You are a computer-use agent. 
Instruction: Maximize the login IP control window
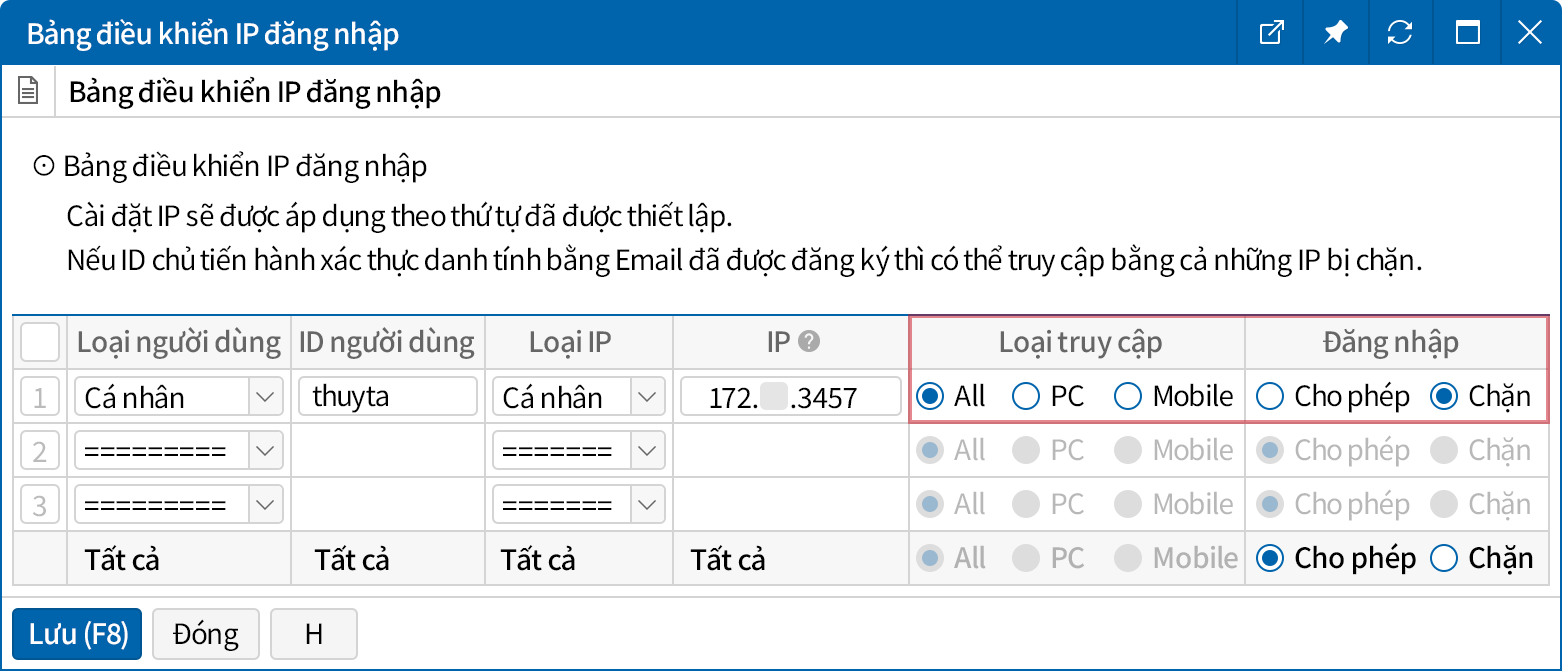[1467, 33]
